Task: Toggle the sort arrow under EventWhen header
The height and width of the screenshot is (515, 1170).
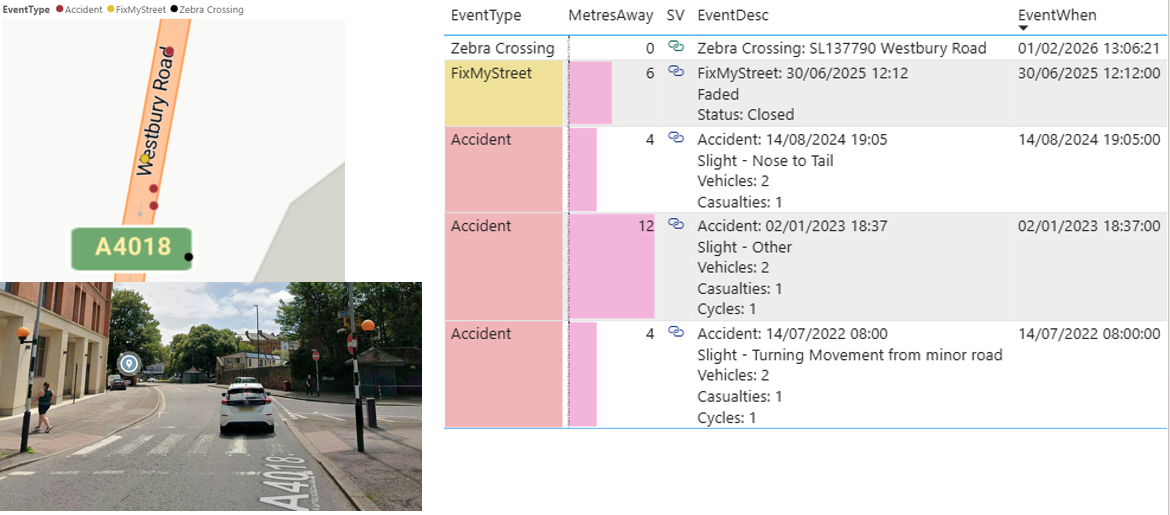Action: tap(1023, 28)
